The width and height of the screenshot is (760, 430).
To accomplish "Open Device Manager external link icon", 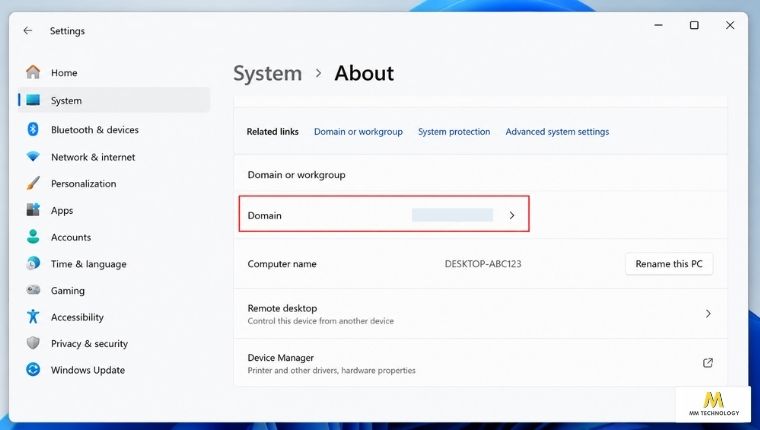I will (x=708, y=363).
